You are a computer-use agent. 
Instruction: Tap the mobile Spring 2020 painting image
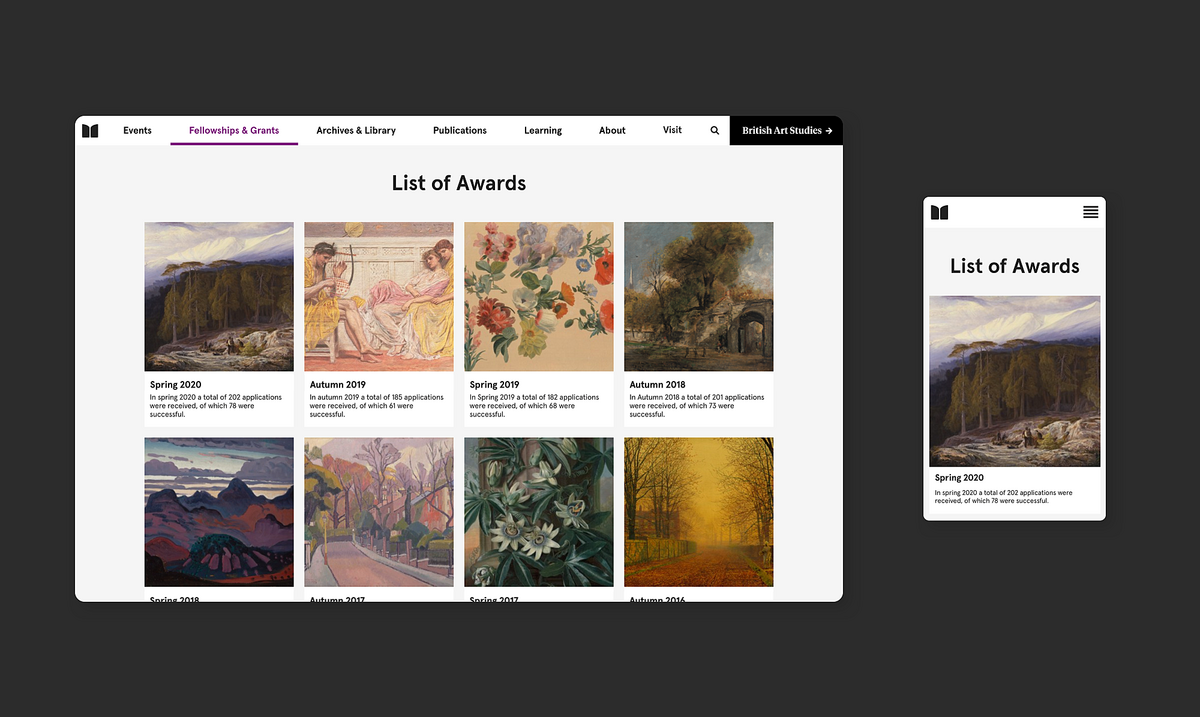click(x=1015, y=381)
